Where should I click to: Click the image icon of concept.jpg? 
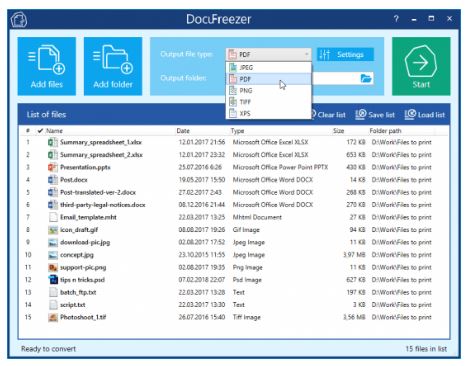pos(53,255)
